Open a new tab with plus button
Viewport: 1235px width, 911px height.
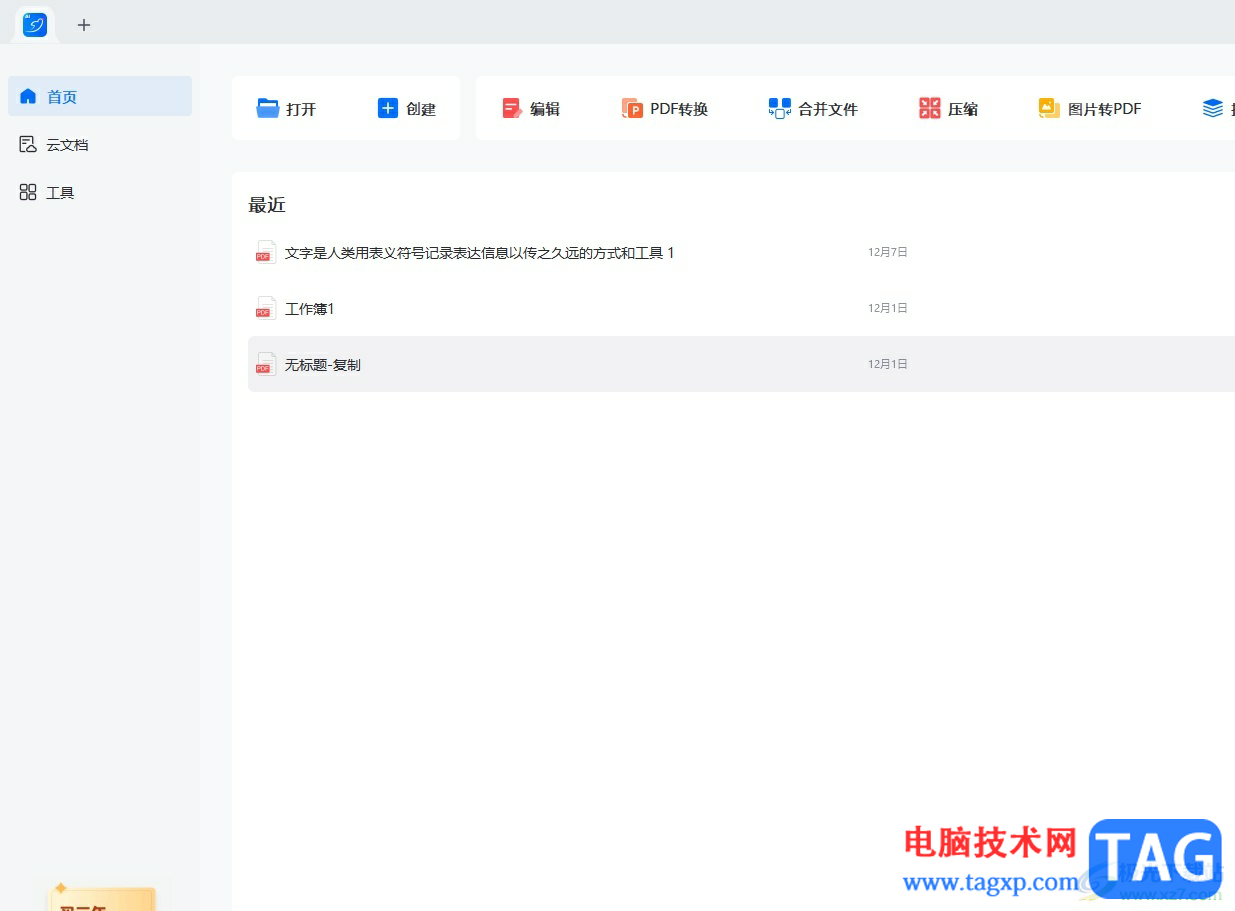pyautogui.click(x=84, y=25)
